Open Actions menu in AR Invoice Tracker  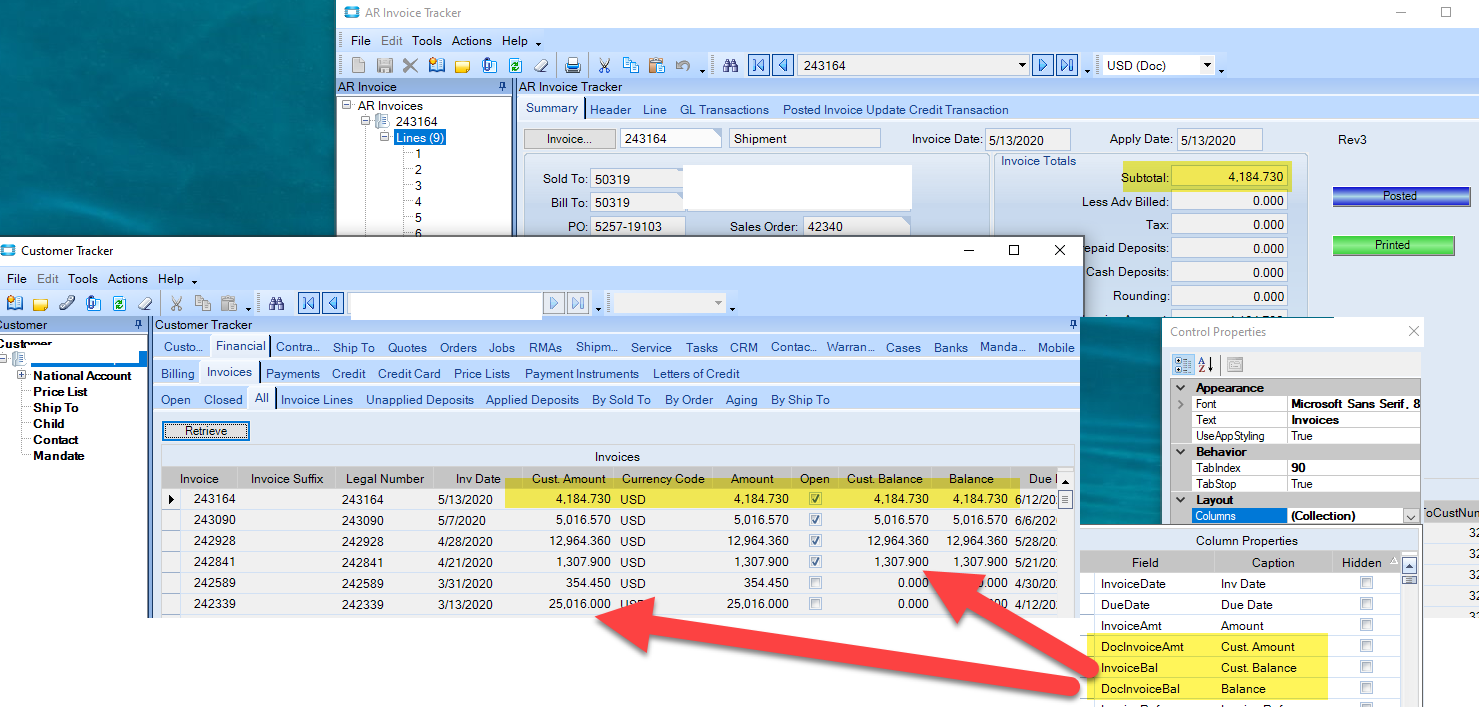[x=471, y=41]
